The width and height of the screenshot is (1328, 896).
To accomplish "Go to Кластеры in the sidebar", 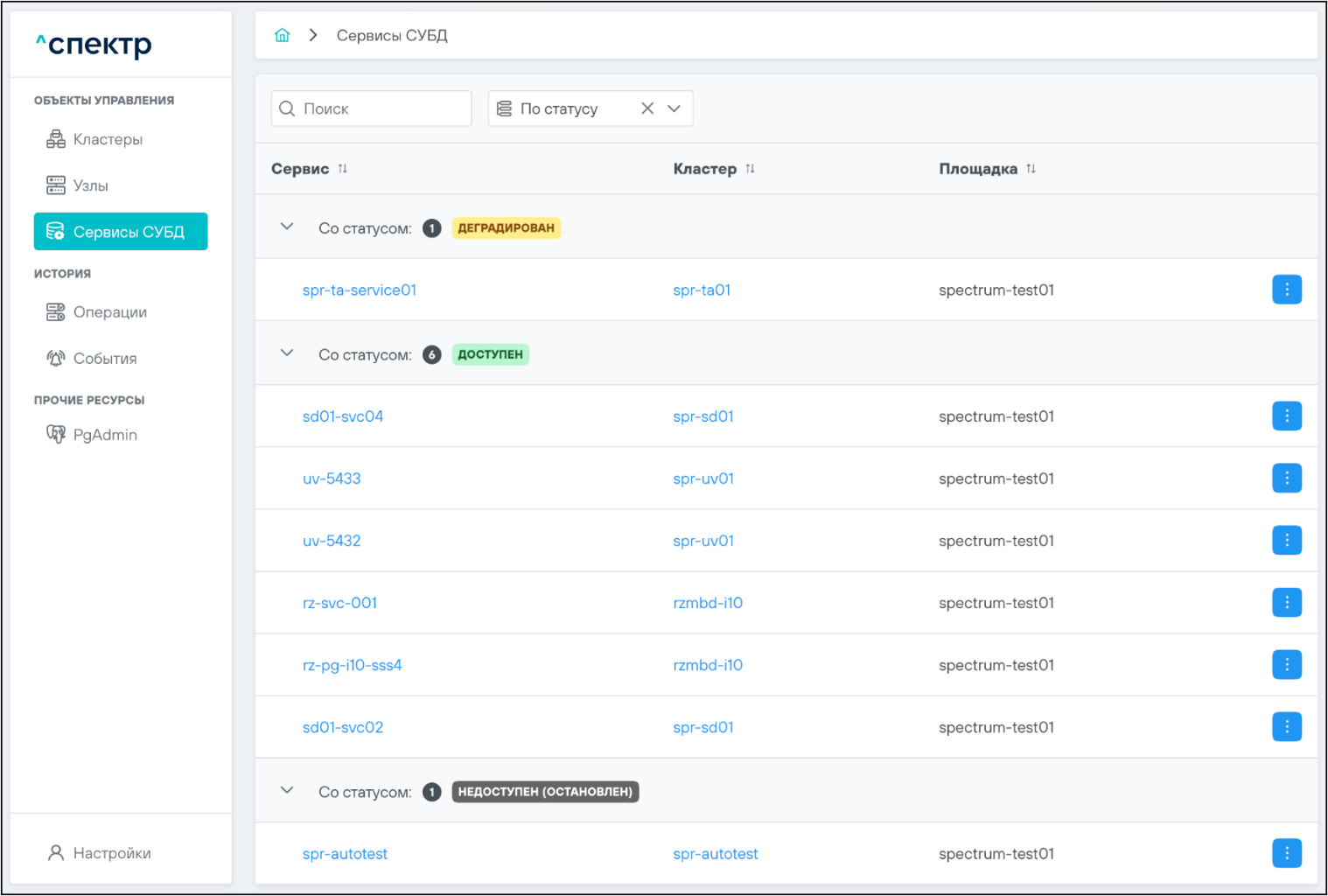I will pyautogui.click(x=108, y=140).
